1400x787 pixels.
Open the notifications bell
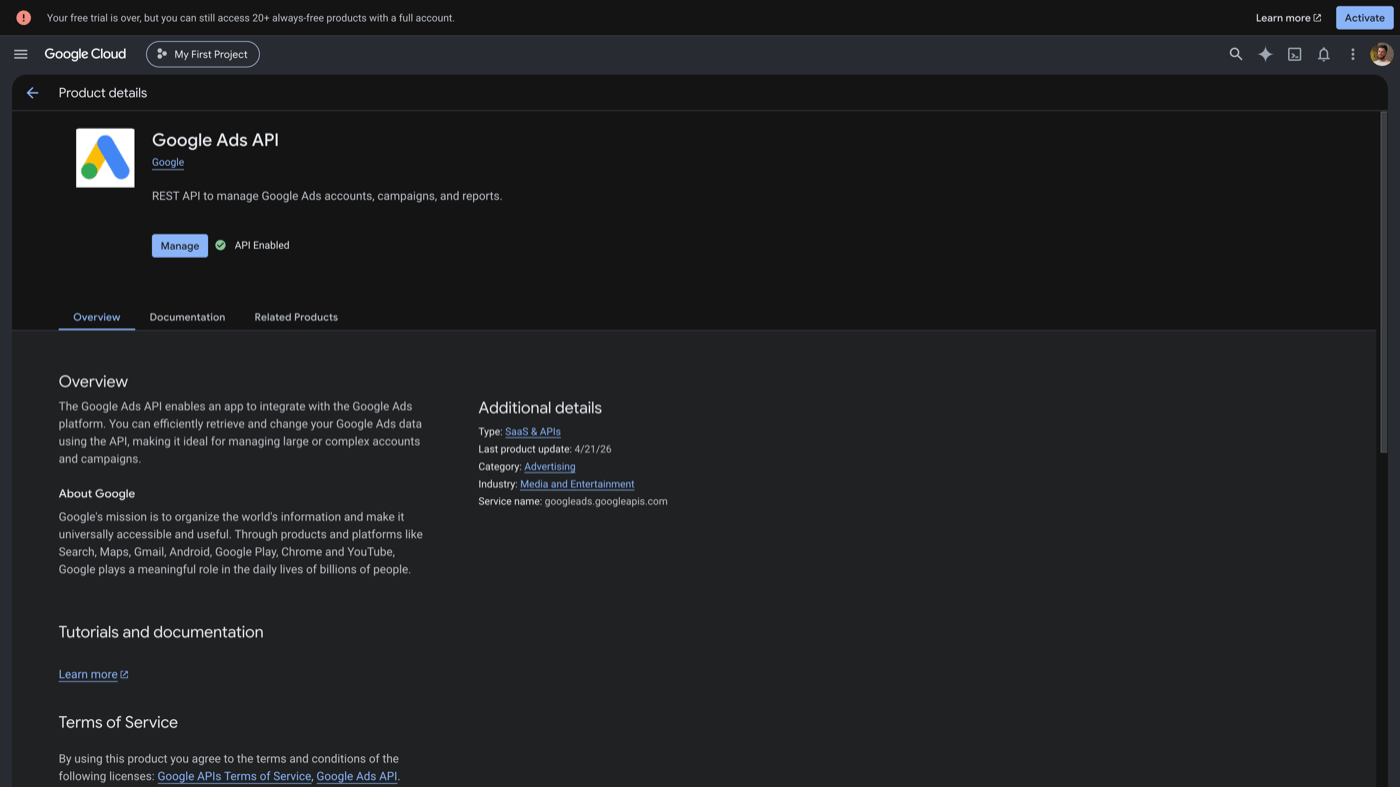(x=1323, y=54)
